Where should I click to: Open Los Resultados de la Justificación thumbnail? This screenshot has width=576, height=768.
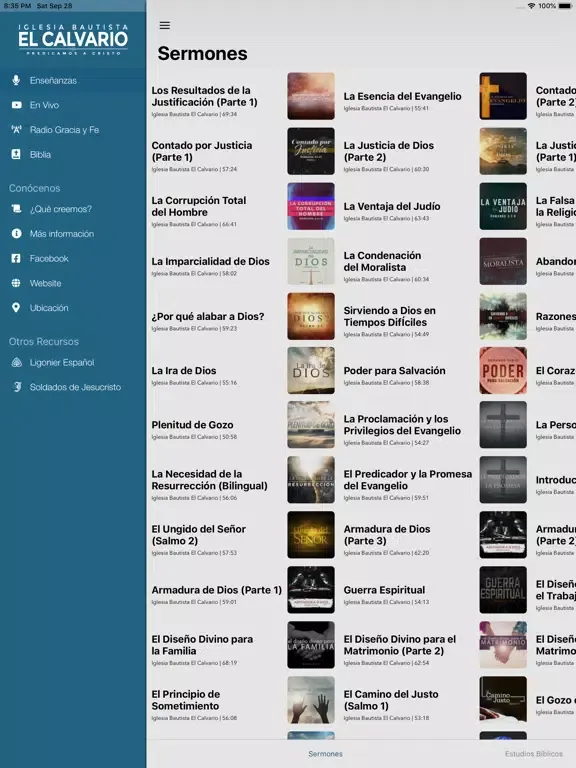(x=311, y=96)
